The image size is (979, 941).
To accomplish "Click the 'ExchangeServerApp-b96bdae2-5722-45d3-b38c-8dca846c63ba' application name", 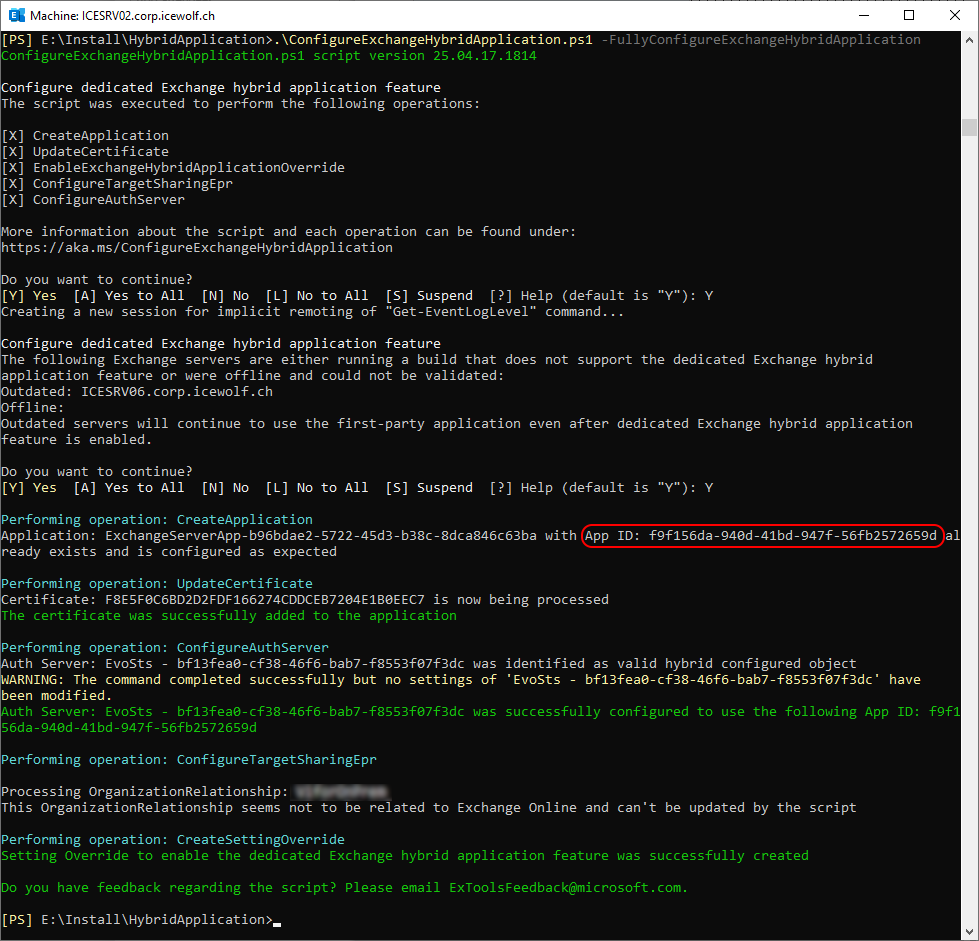I will pyautogui.click(x=321, y=536).
